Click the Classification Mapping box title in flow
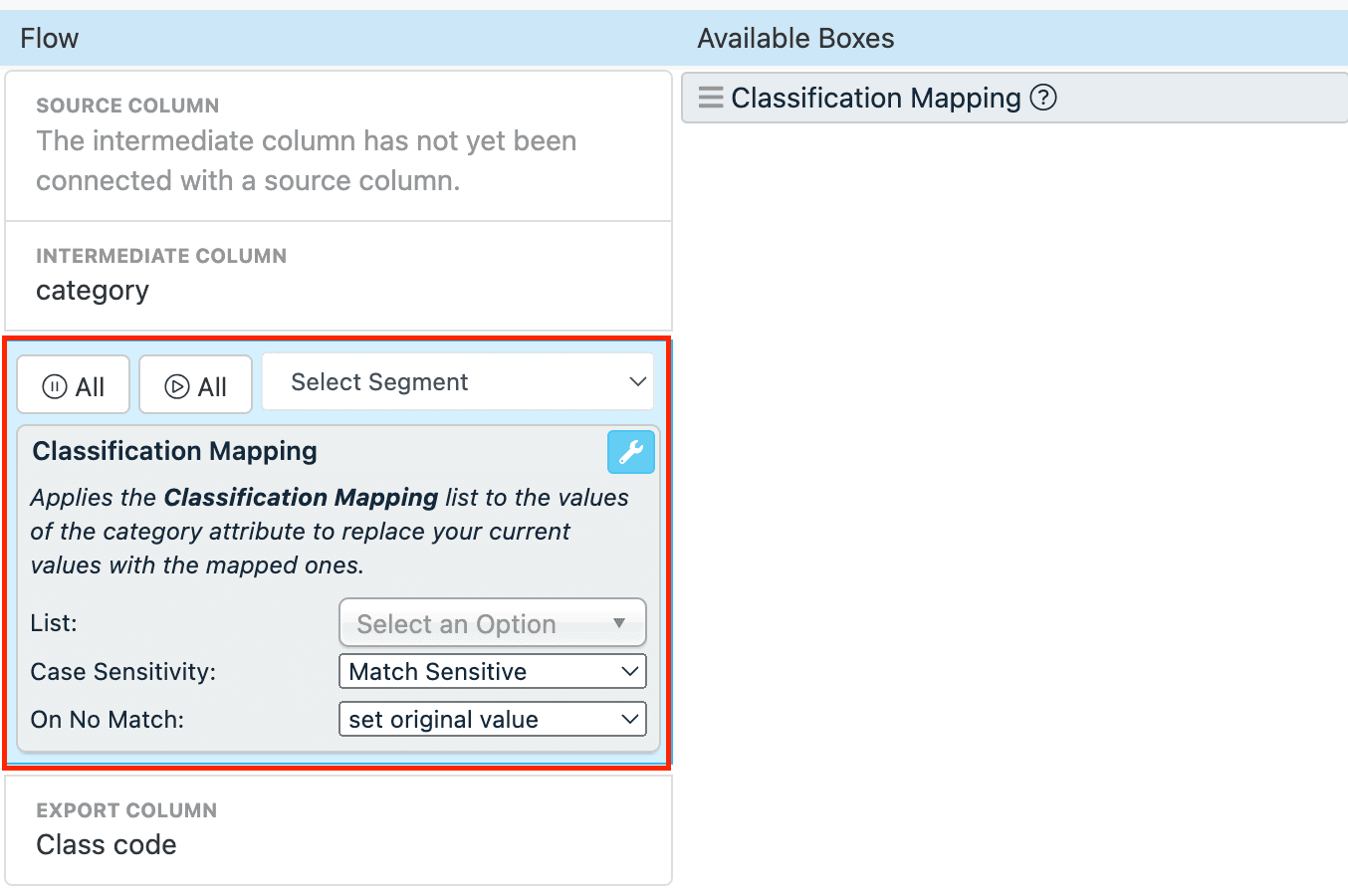Image resolution: width=1348 pixels, height=896 pixels. coord(175,451)
